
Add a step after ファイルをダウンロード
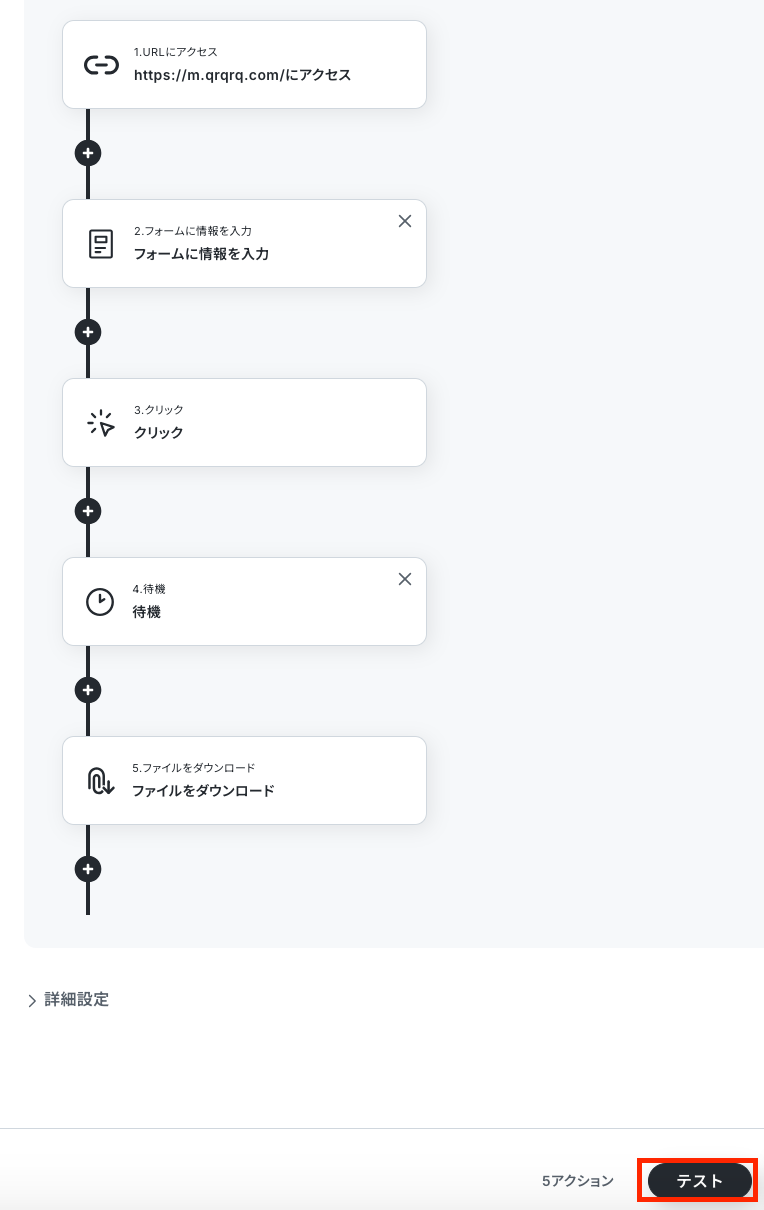click(x=88, y=869)
